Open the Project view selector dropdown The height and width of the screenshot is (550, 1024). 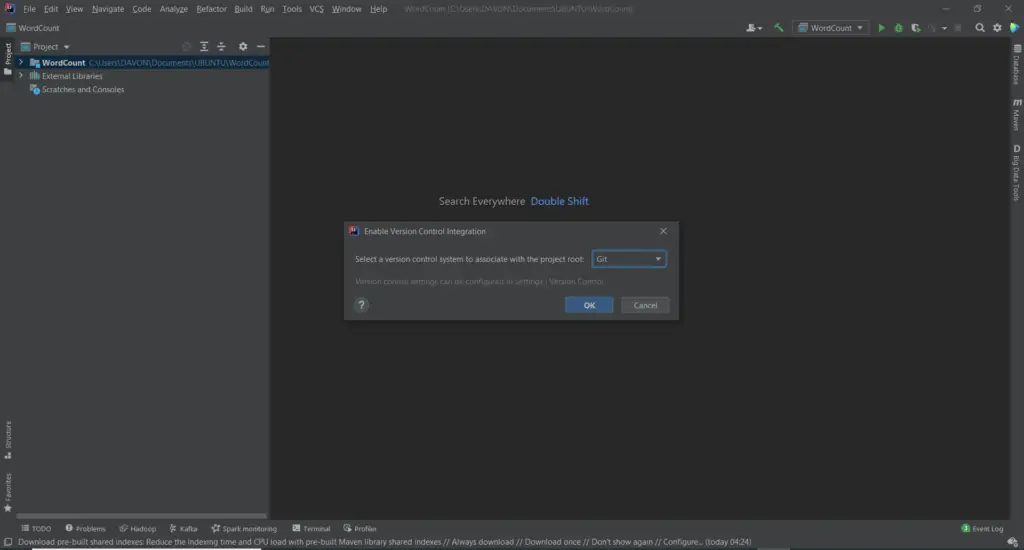(x=45, y=46)
